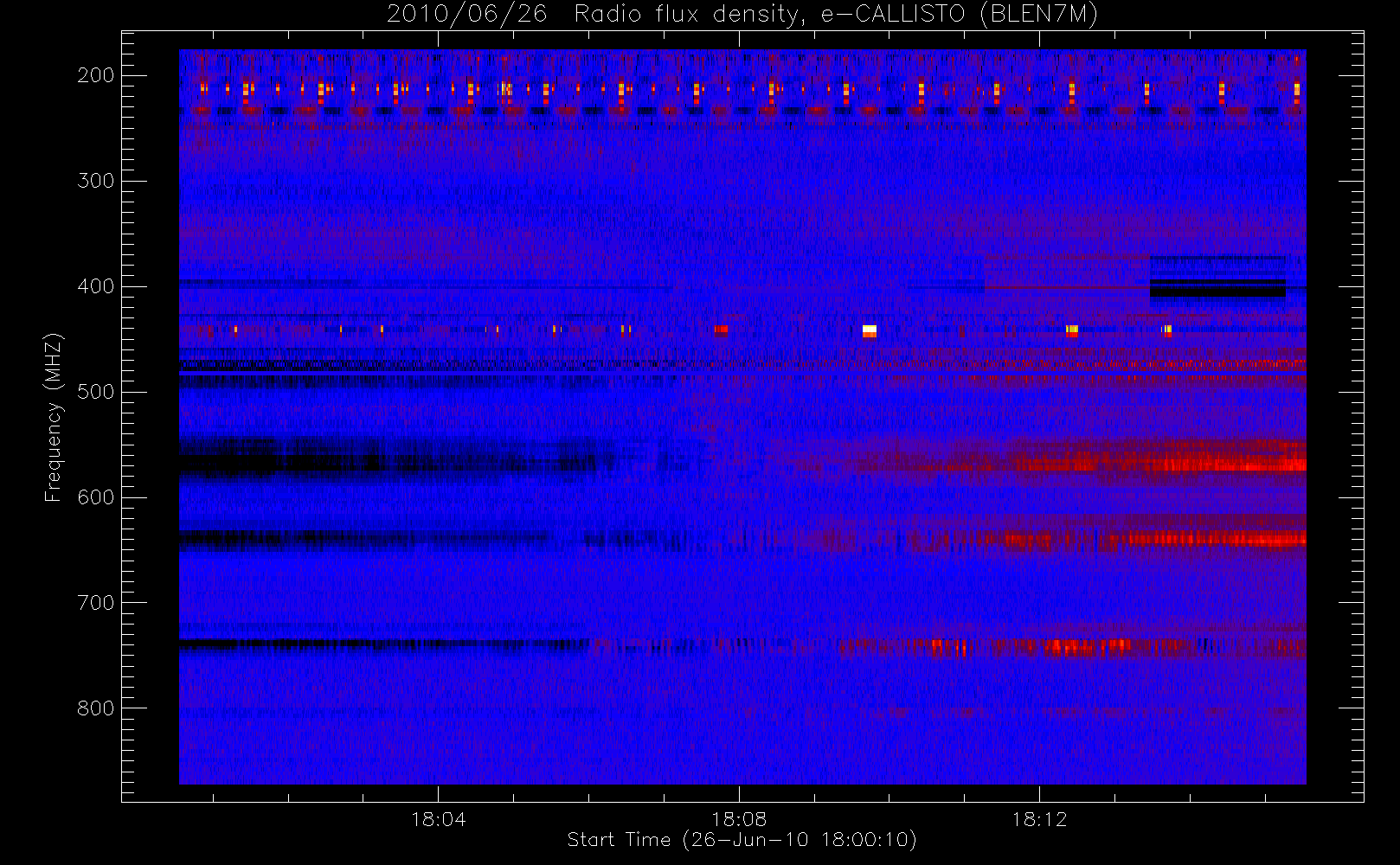Click the 700 frequency tick label
This screenshot has height=865, width=1400.
click(x=95, y=603)
